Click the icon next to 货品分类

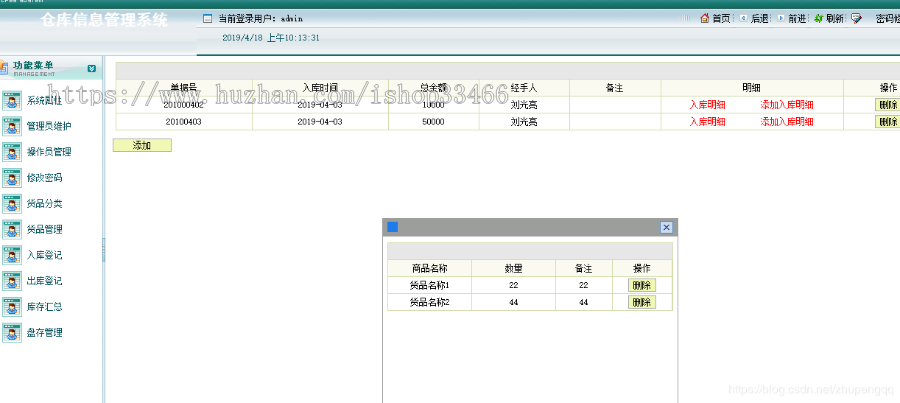coord(12,204)
